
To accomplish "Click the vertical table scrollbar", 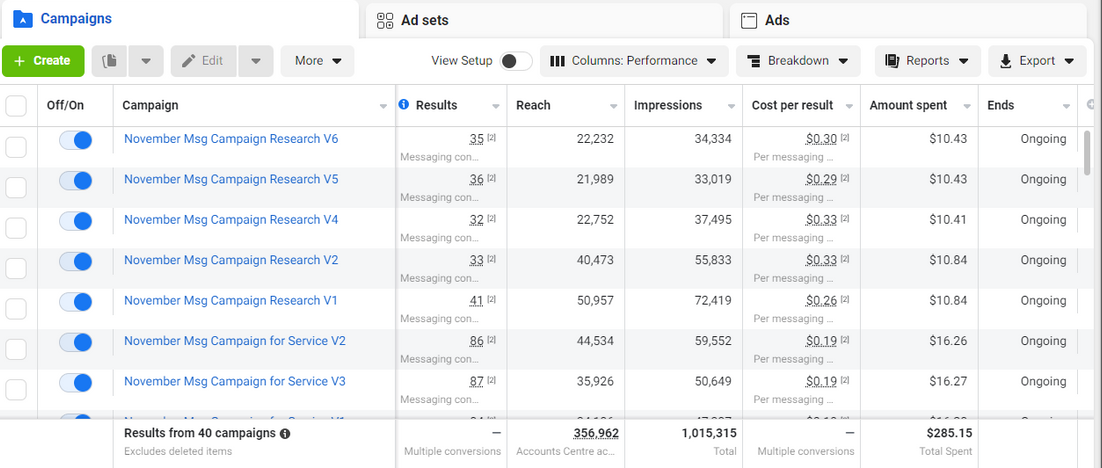I will click(1087, 152).
